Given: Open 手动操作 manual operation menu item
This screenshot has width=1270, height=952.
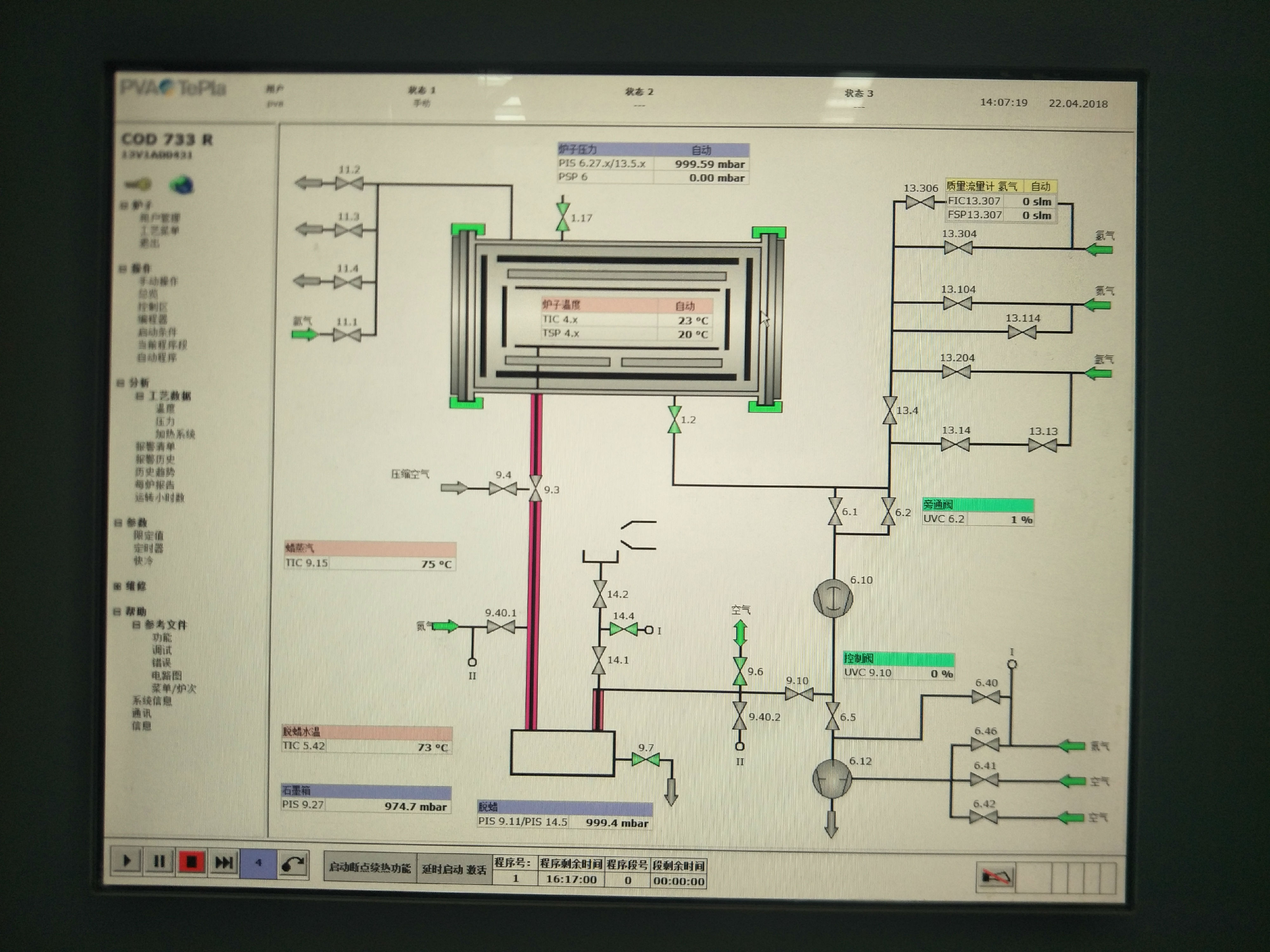Looking at the screenshot, I should [x=158, y=281].
